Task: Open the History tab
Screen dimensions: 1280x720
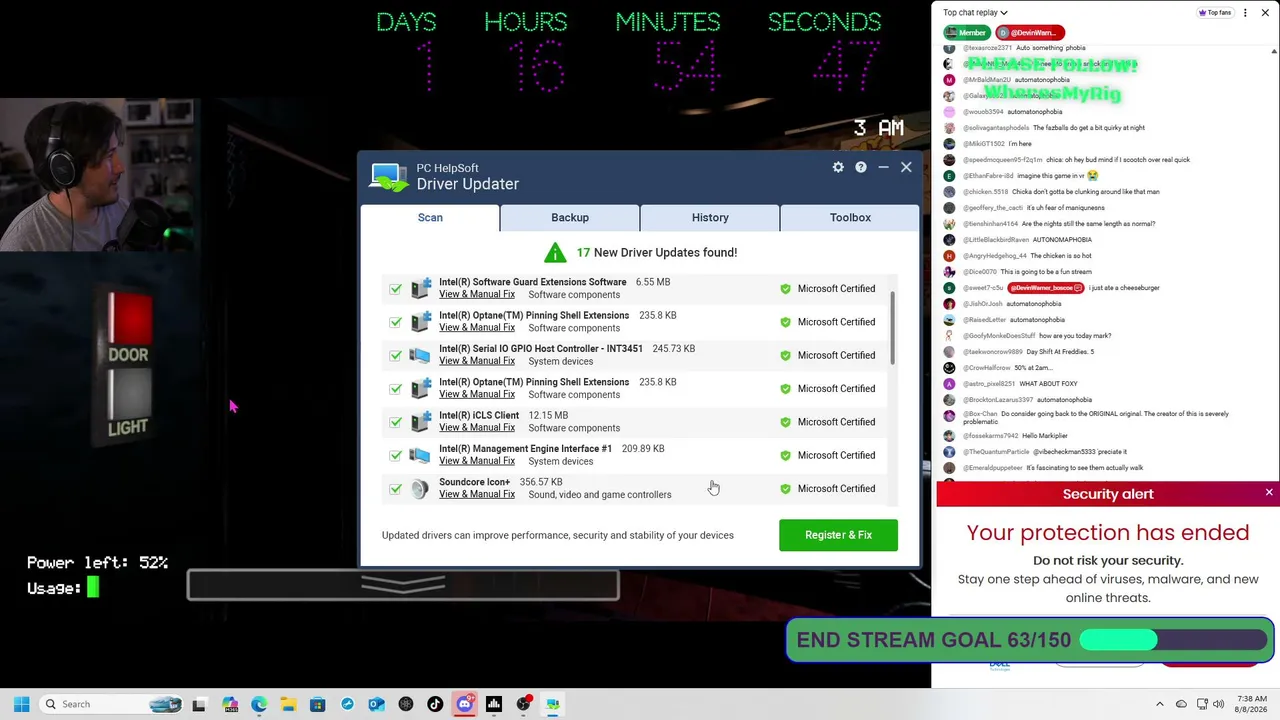Action: 710,217
